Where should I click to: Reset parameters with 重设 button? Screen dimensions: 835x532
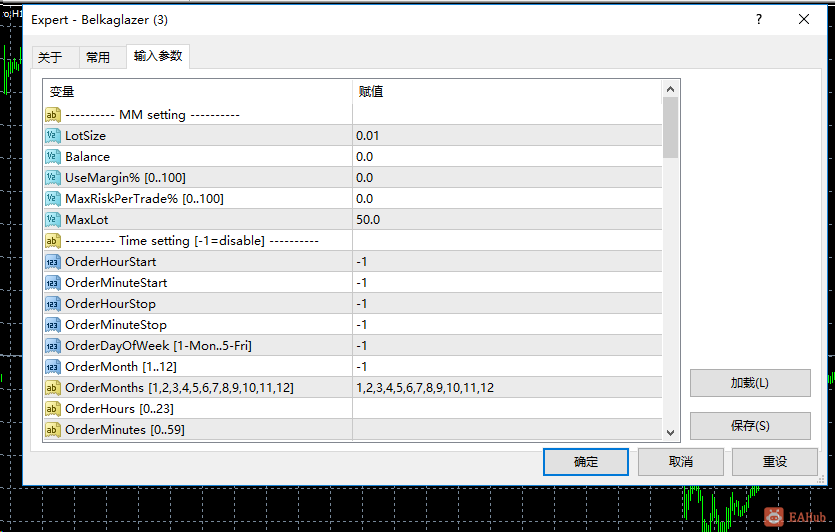(775, 462)
